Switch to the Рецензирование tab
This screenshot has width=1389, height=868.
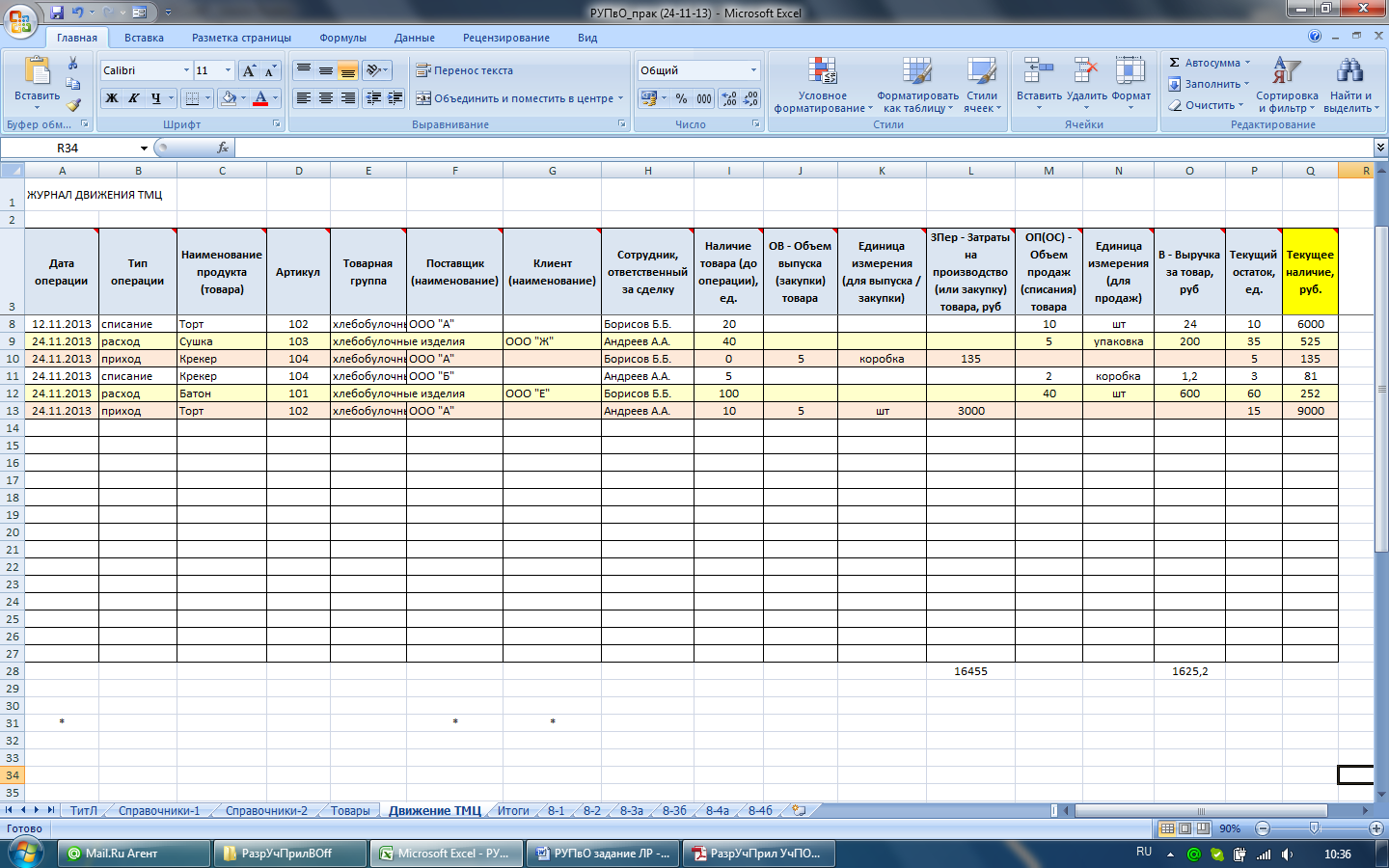[x=505, y=38]
